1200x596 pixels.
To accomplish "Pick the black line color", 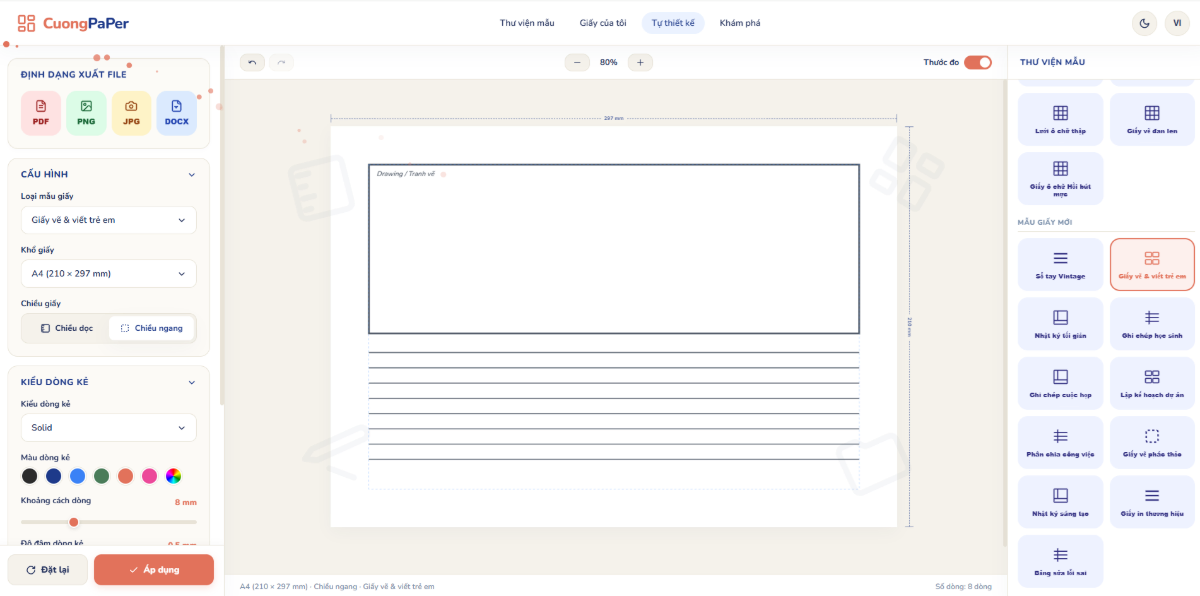I will click(30, 476).
